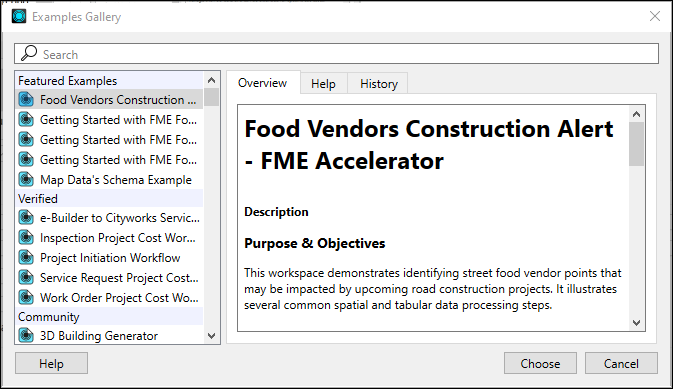673x389 pixels.
Task: Click into the Search field
Action: point(336,54)
